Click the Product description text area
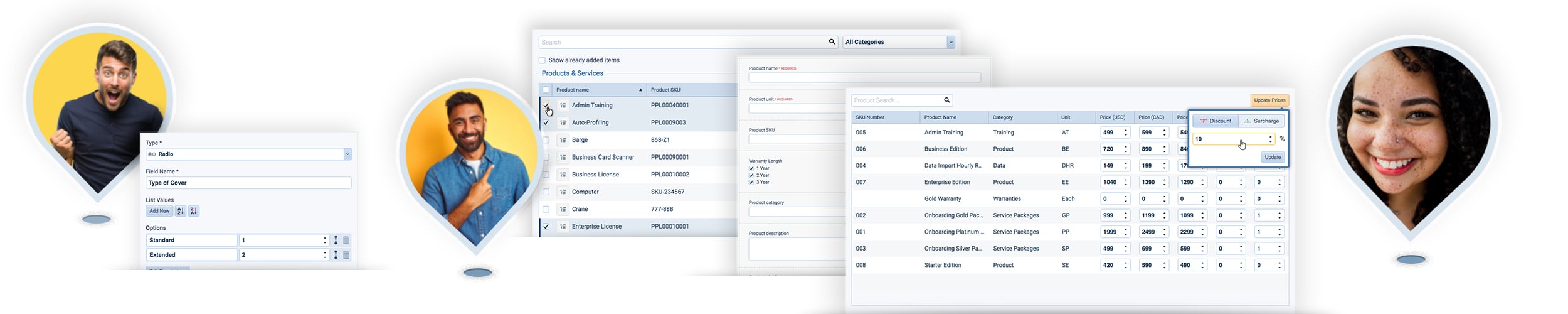 point(798,249)
